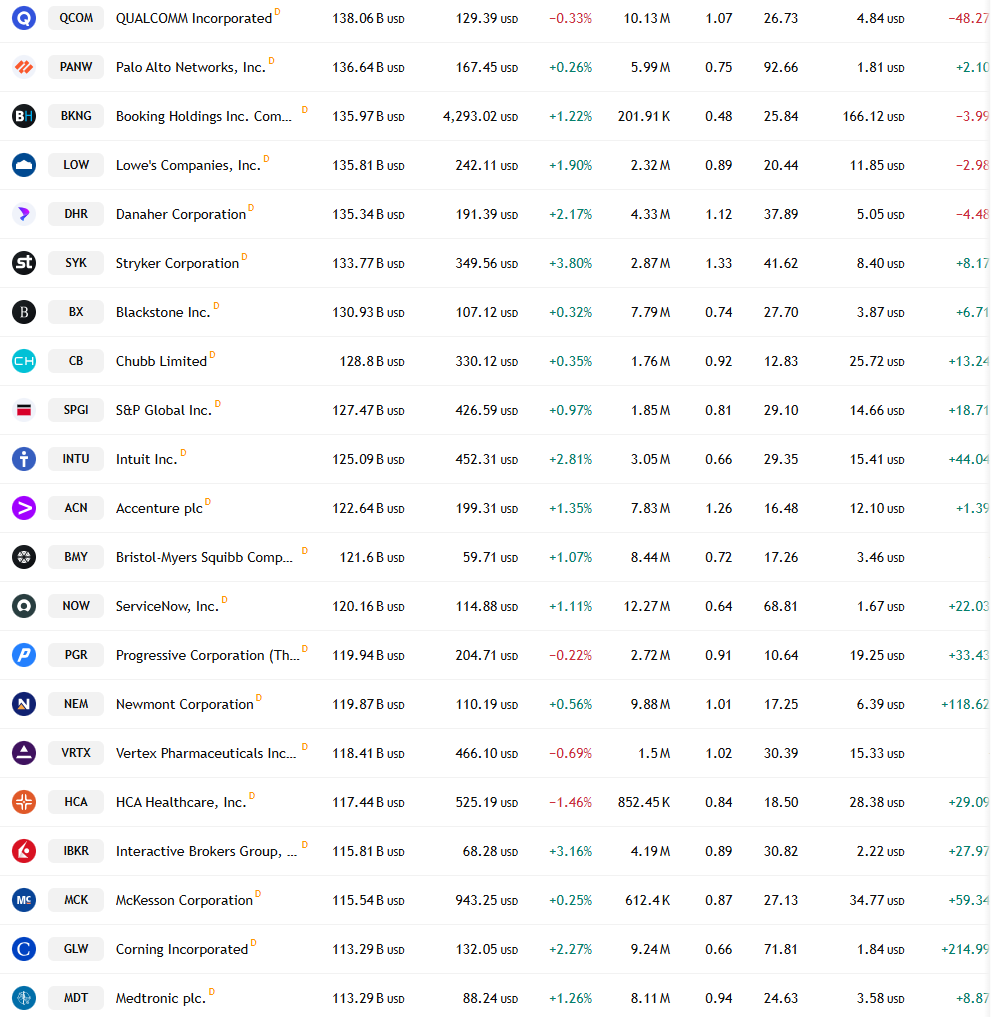
Task: Open the INTU ticker badge
Action: (76, 459)
